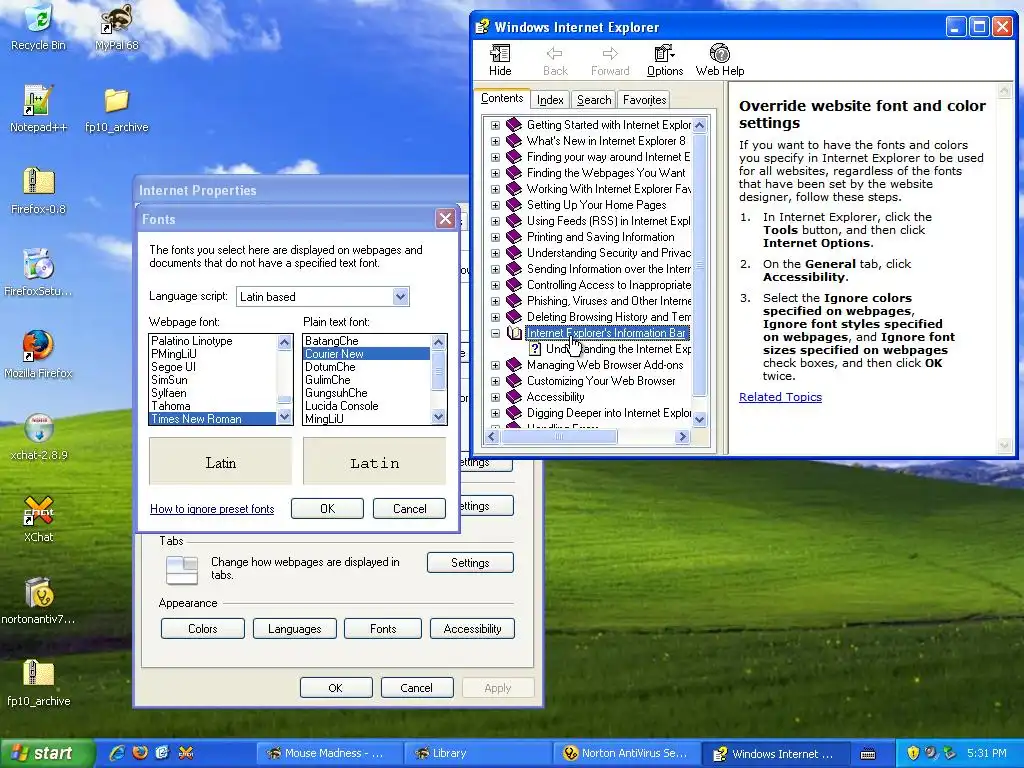Switch to the Search tab

[x=594, y=100]
